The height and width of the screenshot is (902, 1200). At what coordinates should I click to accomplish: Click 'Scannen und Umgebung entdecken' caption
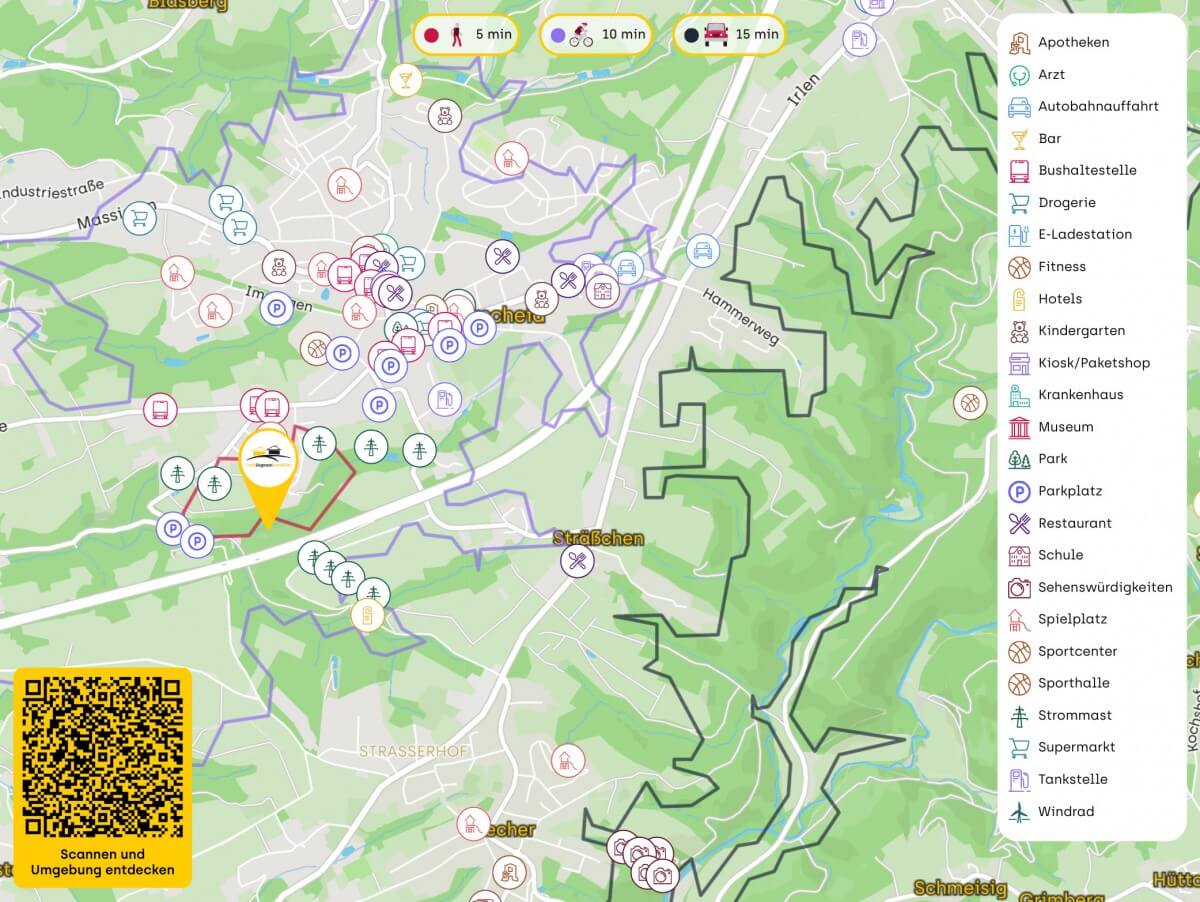[x=103, y=862]
